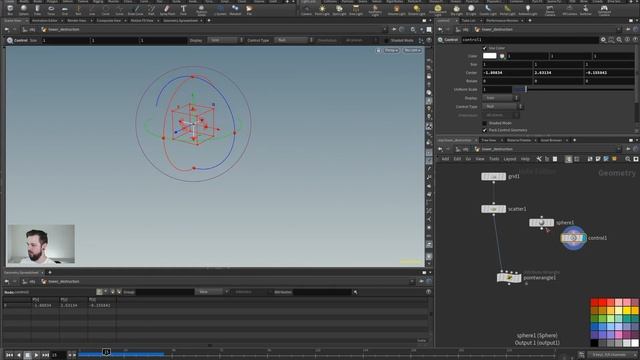The height and width of the screenshot is (360, 640).
Task: Toggle the Pack Control Geometry checkbox
Action: [484, 130]
